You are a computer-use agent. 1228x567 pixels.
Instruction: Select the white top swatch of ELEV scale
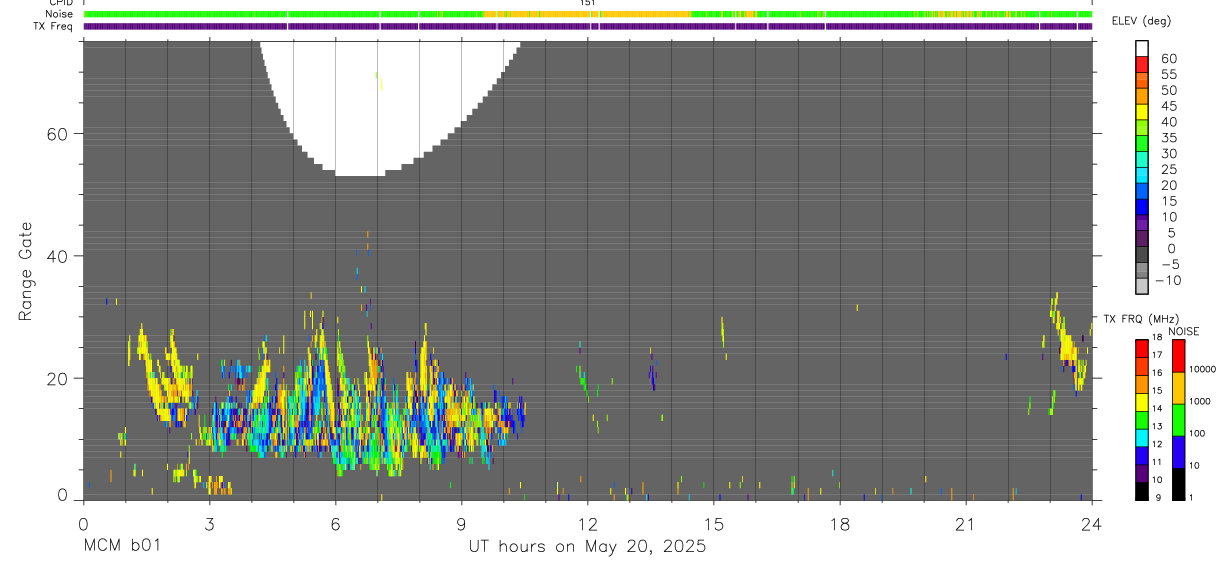point(1142,49)
